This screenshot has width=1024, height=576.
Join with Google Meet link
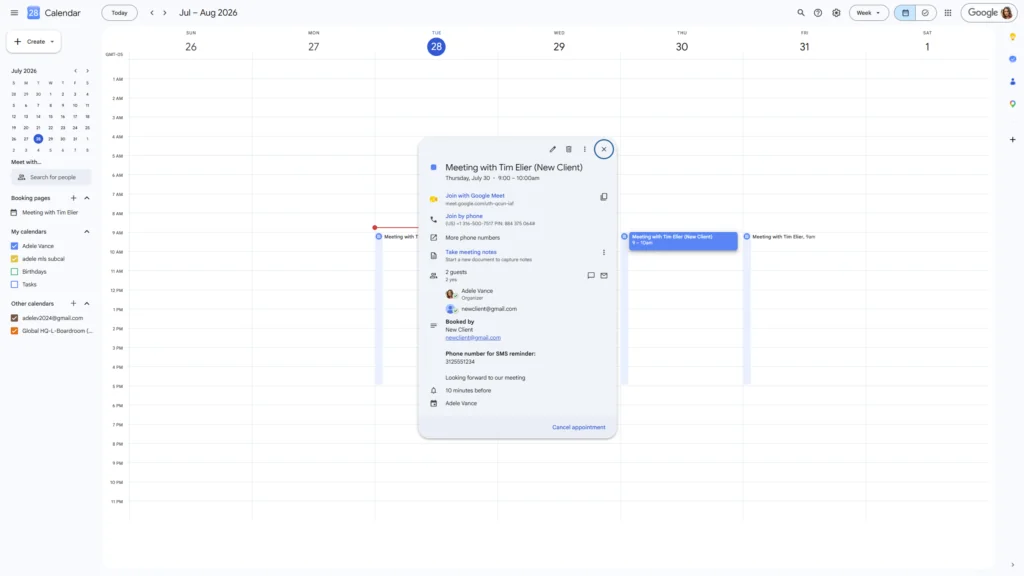click(475, 195)
